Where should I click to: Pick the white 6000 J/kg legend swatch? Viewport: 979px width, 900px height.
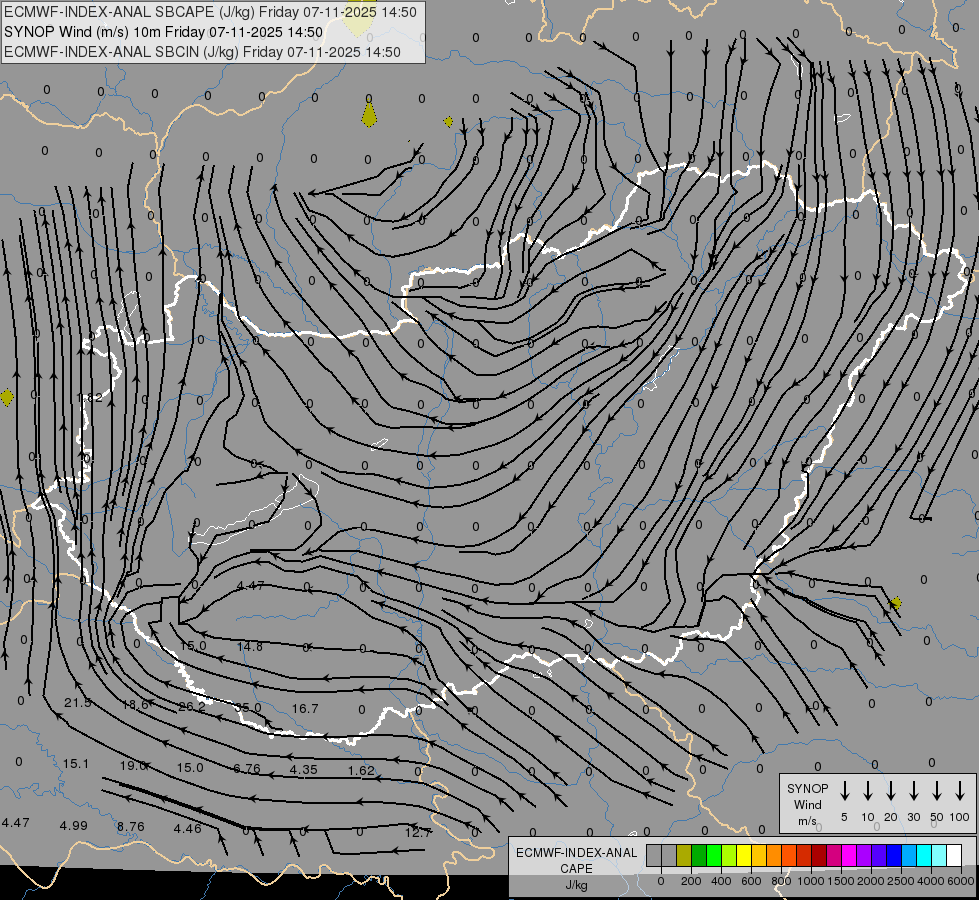click(x=954, y=855)
